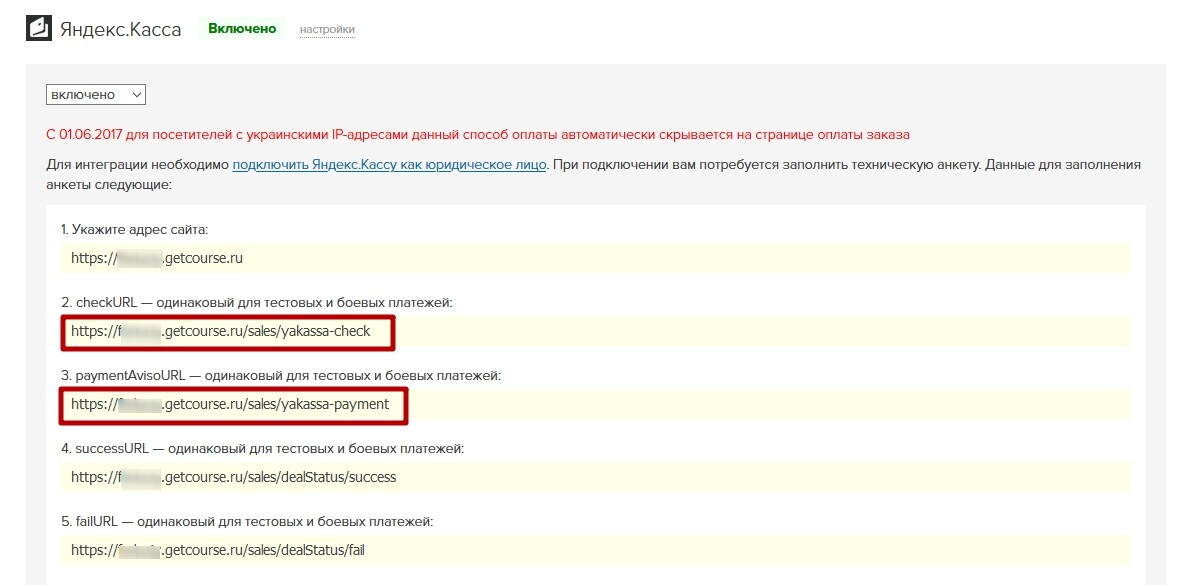1191x585 pixels.
Task: Select the site address URL field
Action: (x=596, y=258)
